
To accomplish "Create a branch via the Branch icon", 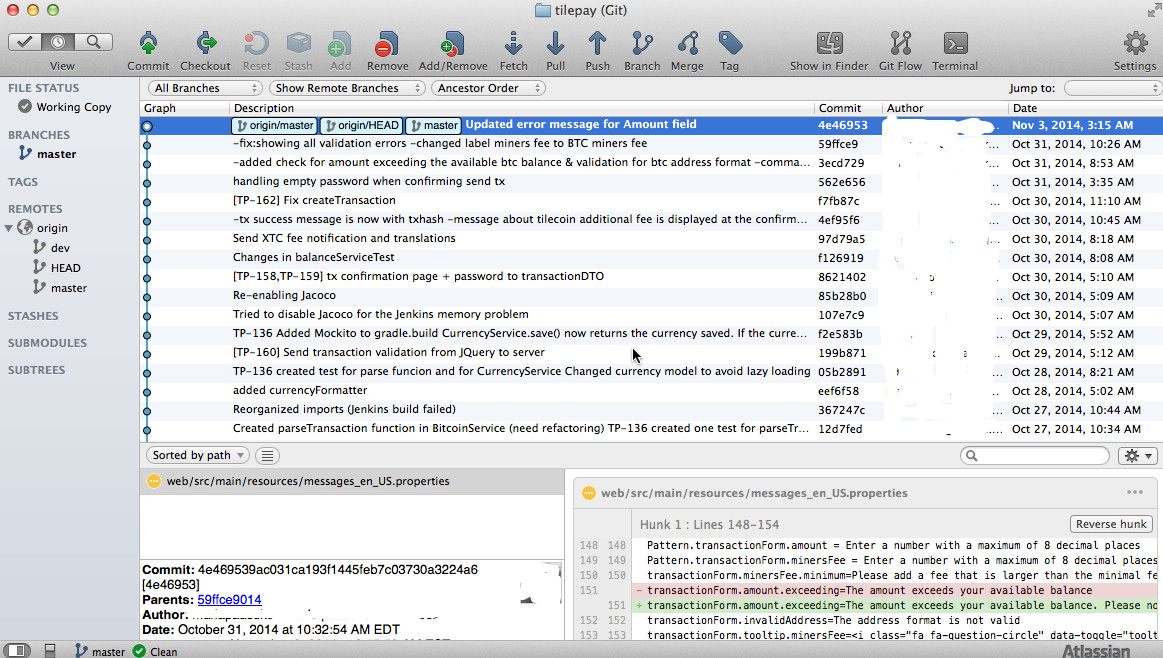I will click(x=642, y=44).
